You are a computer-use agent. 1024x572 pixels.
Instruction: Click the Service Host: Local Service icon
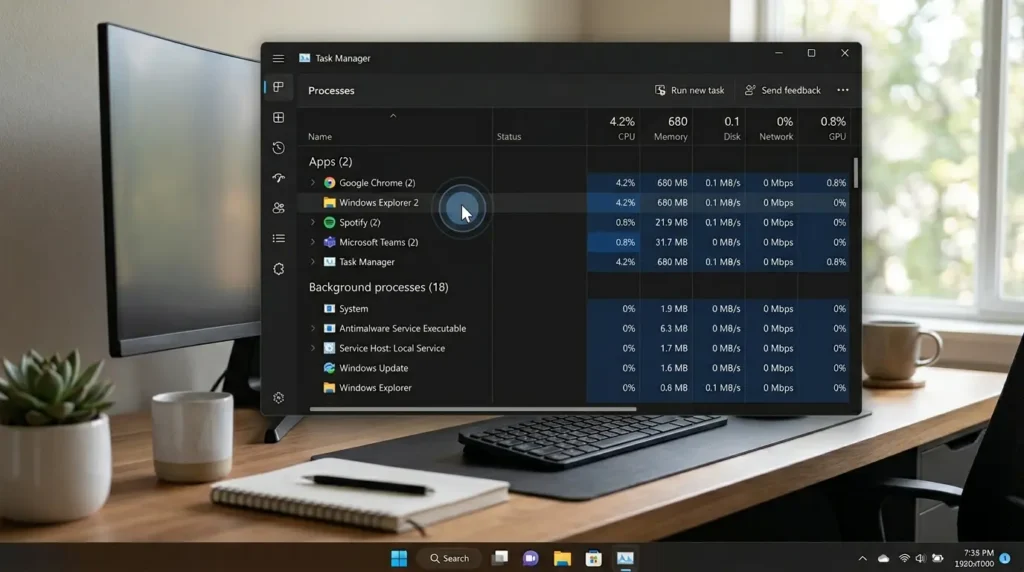click(329, 348)
